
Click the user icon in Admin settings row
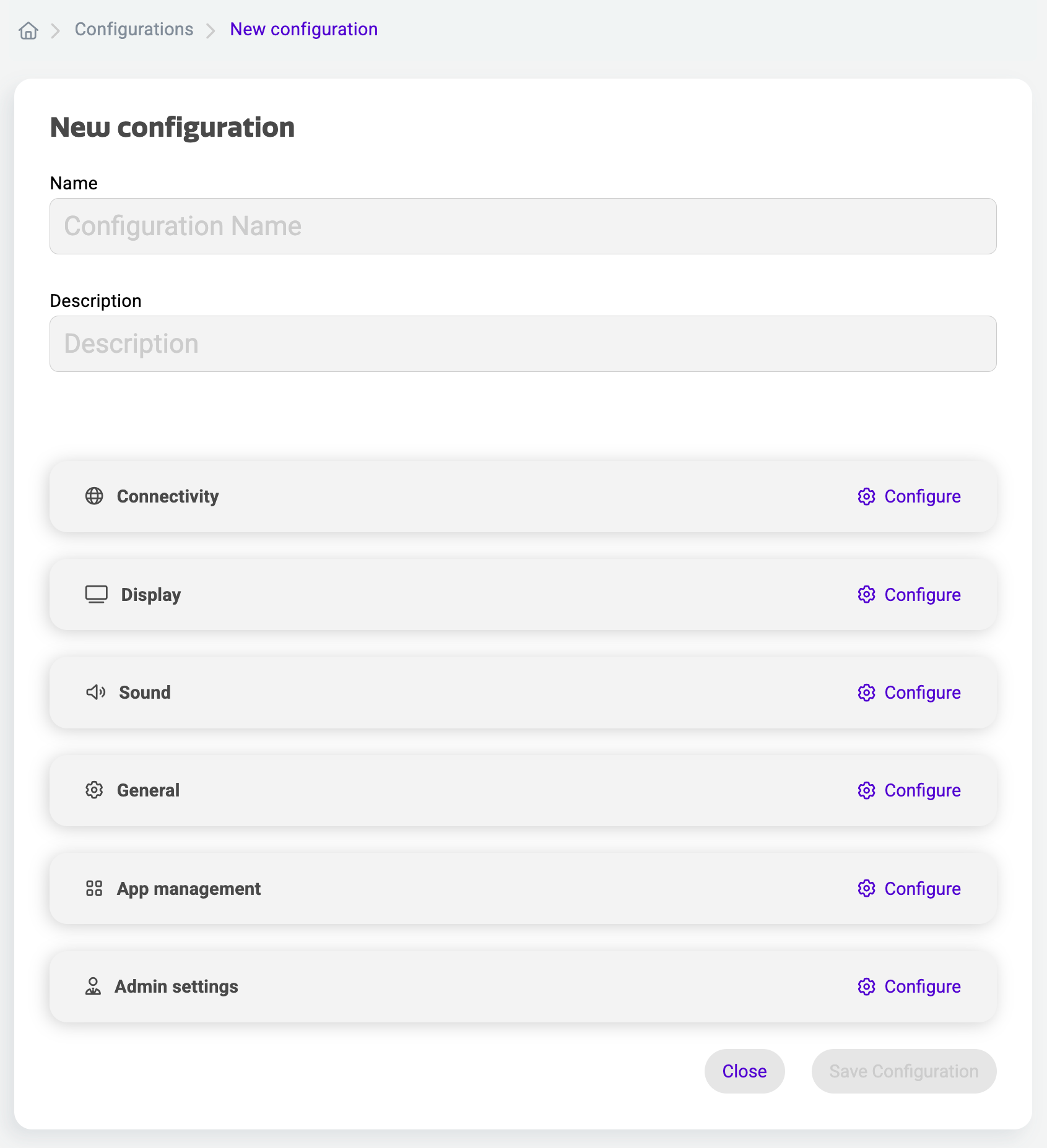(93, 986)
